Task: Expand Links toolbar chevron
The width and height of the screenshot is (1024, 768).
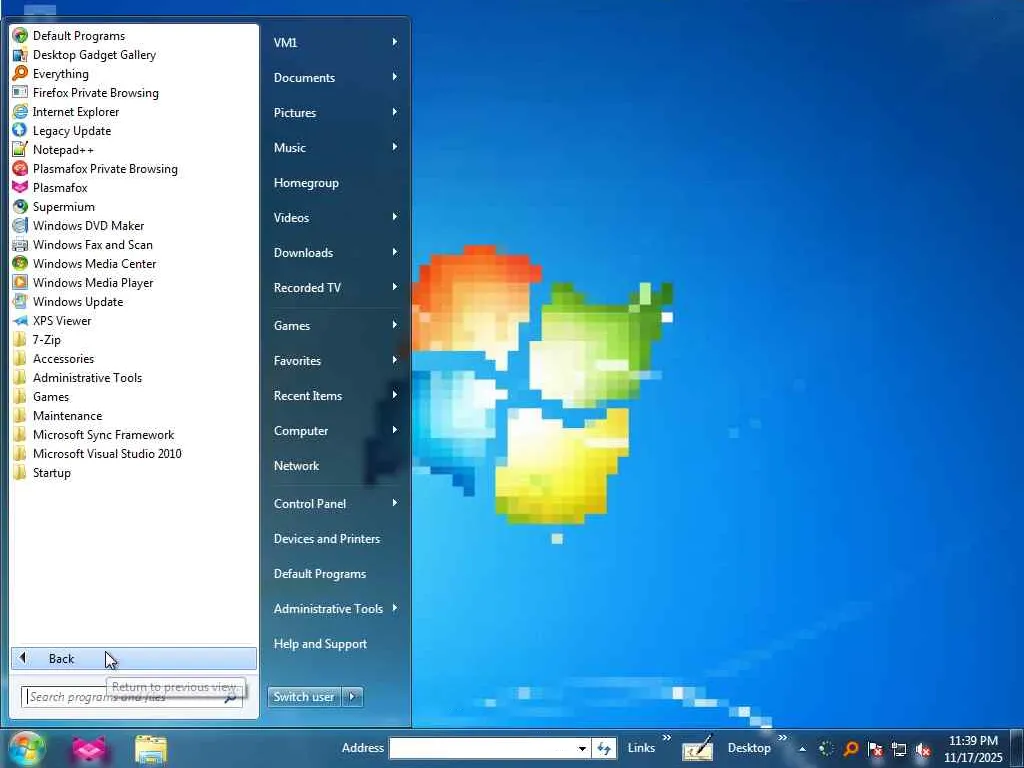Action: 667,738
